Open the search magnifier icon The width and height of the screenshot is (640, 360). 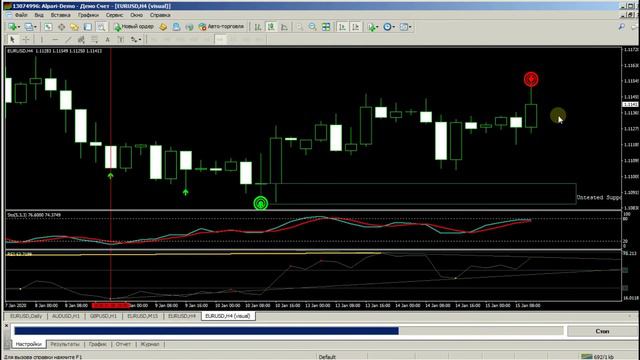[621, 27]
